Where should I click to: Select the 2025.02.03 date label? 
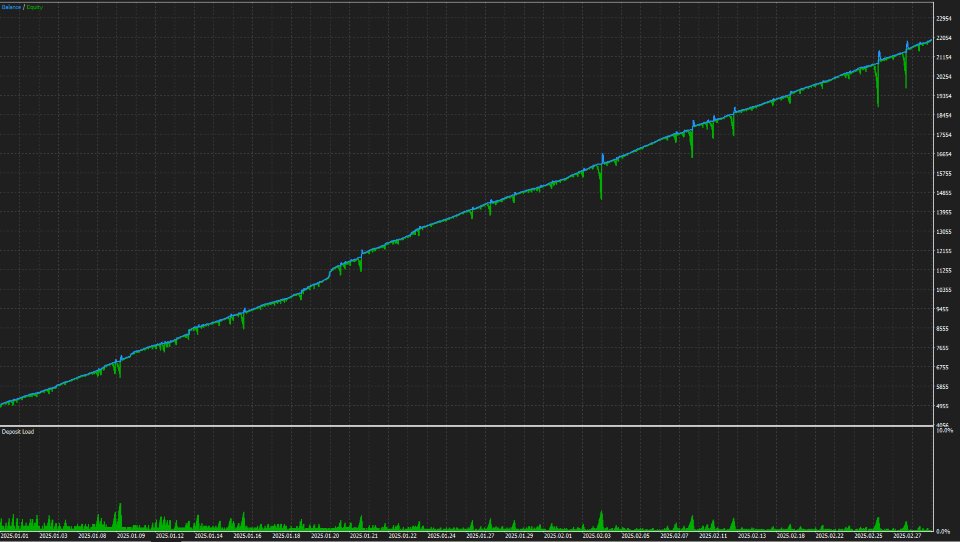597,536
